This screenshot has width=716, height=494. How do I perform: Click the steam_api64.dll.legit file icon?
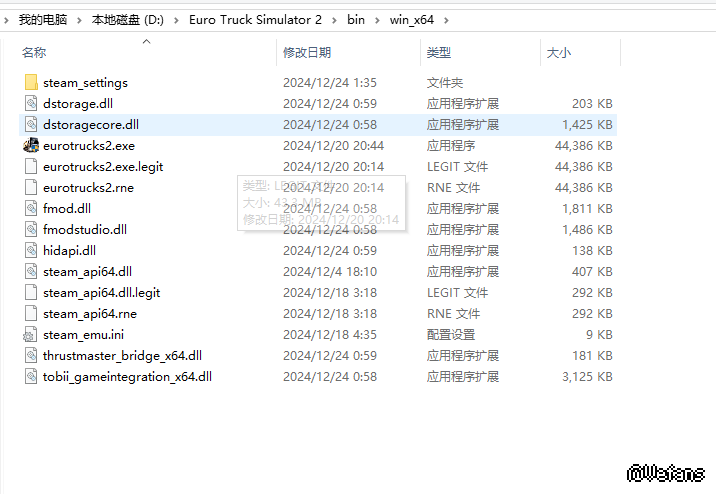(x=31, y=293)
